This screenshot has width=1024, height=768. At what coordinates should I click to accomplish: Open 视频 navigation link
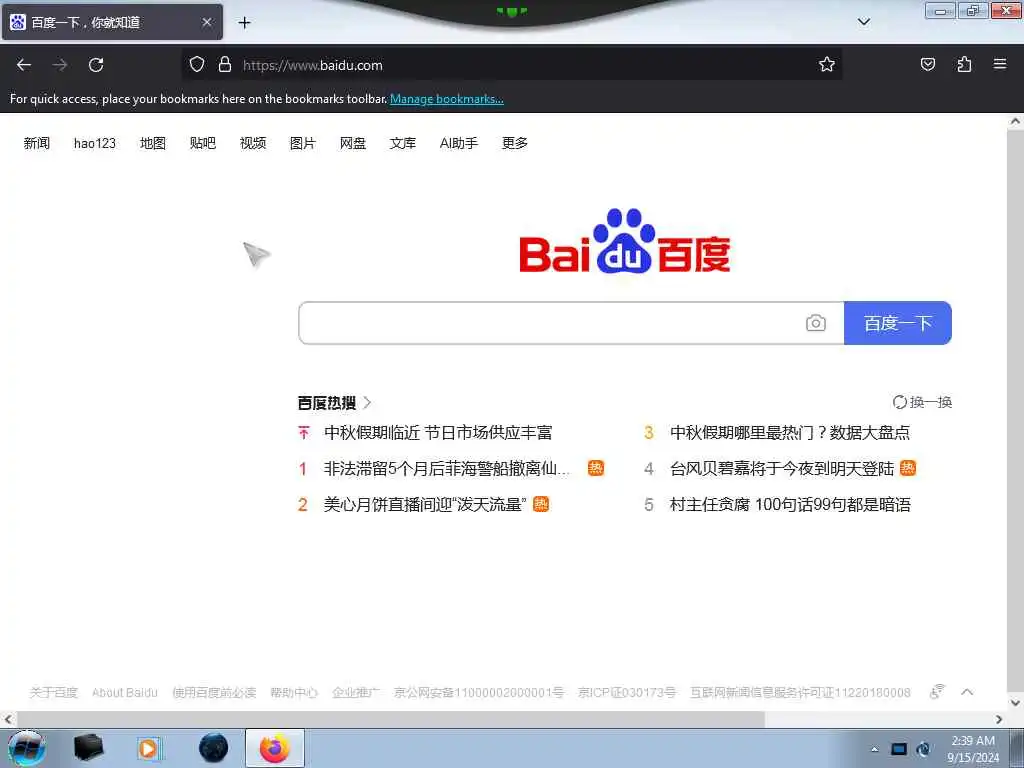(x=253, y=143)
